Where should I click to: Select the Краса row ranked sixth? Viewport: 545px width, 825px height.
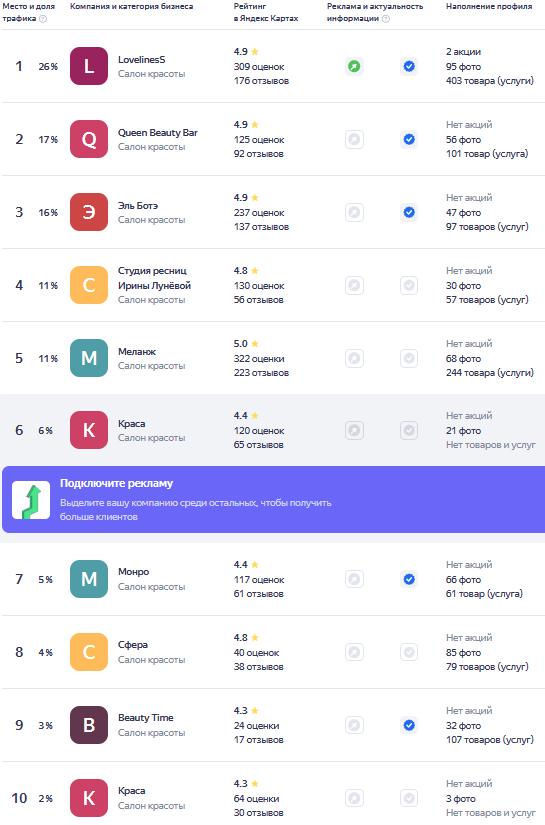coord(272,430)
